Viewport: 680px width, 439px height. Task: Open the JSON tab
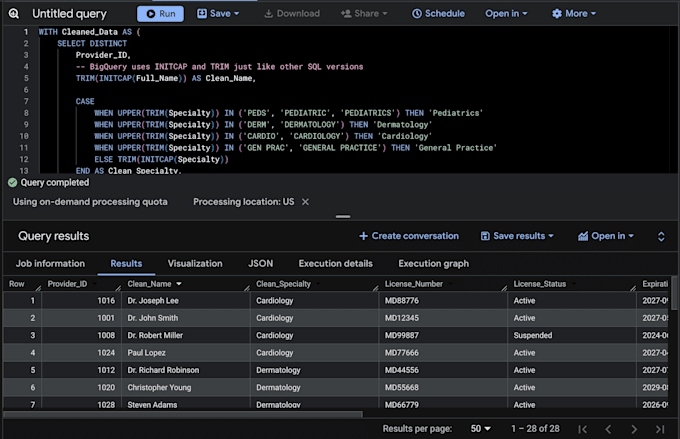click(261, 264)
